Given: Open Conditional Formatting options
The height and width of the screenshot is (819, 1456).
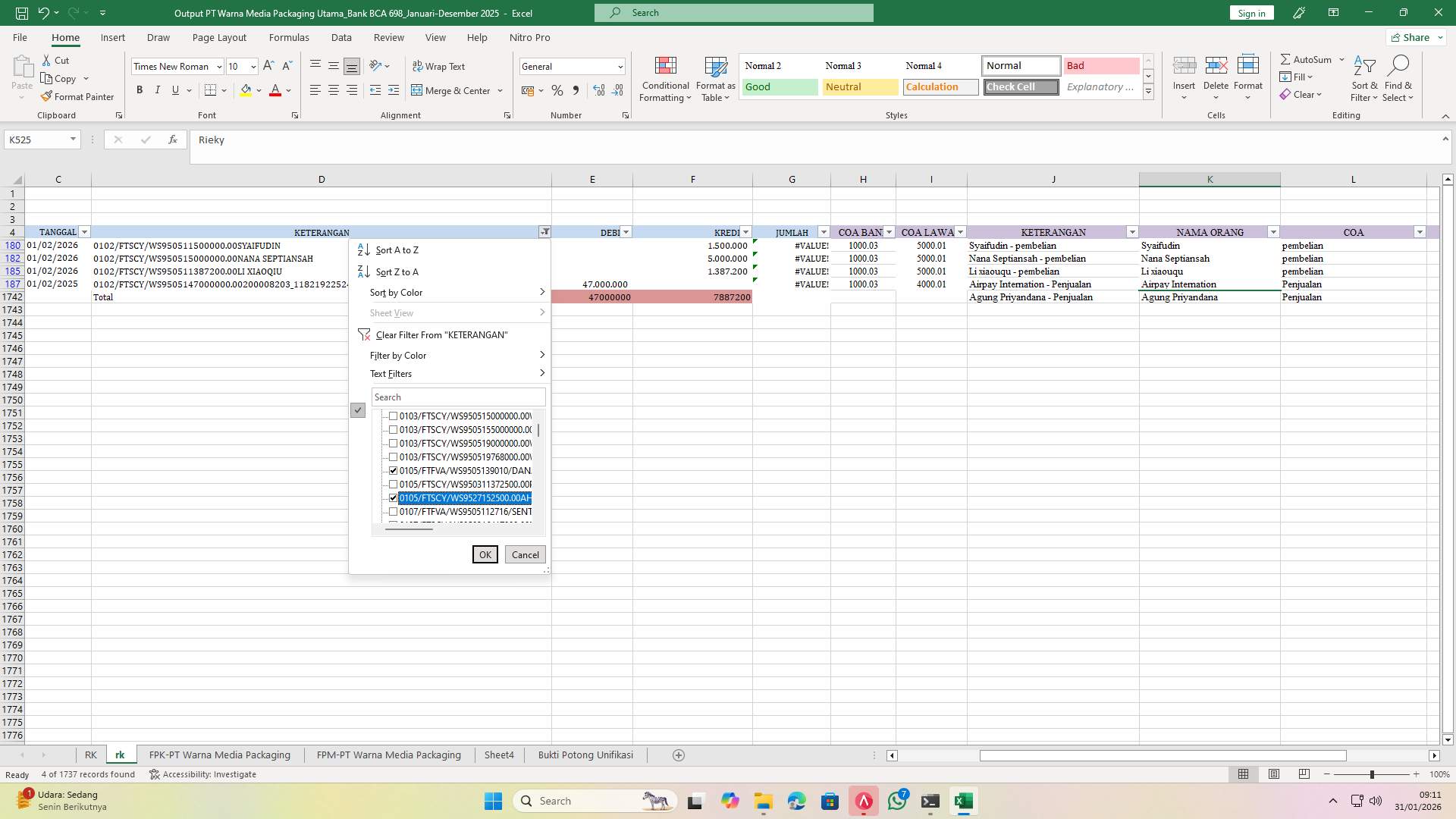Looking at the screenshot, I should click(665, 79).
